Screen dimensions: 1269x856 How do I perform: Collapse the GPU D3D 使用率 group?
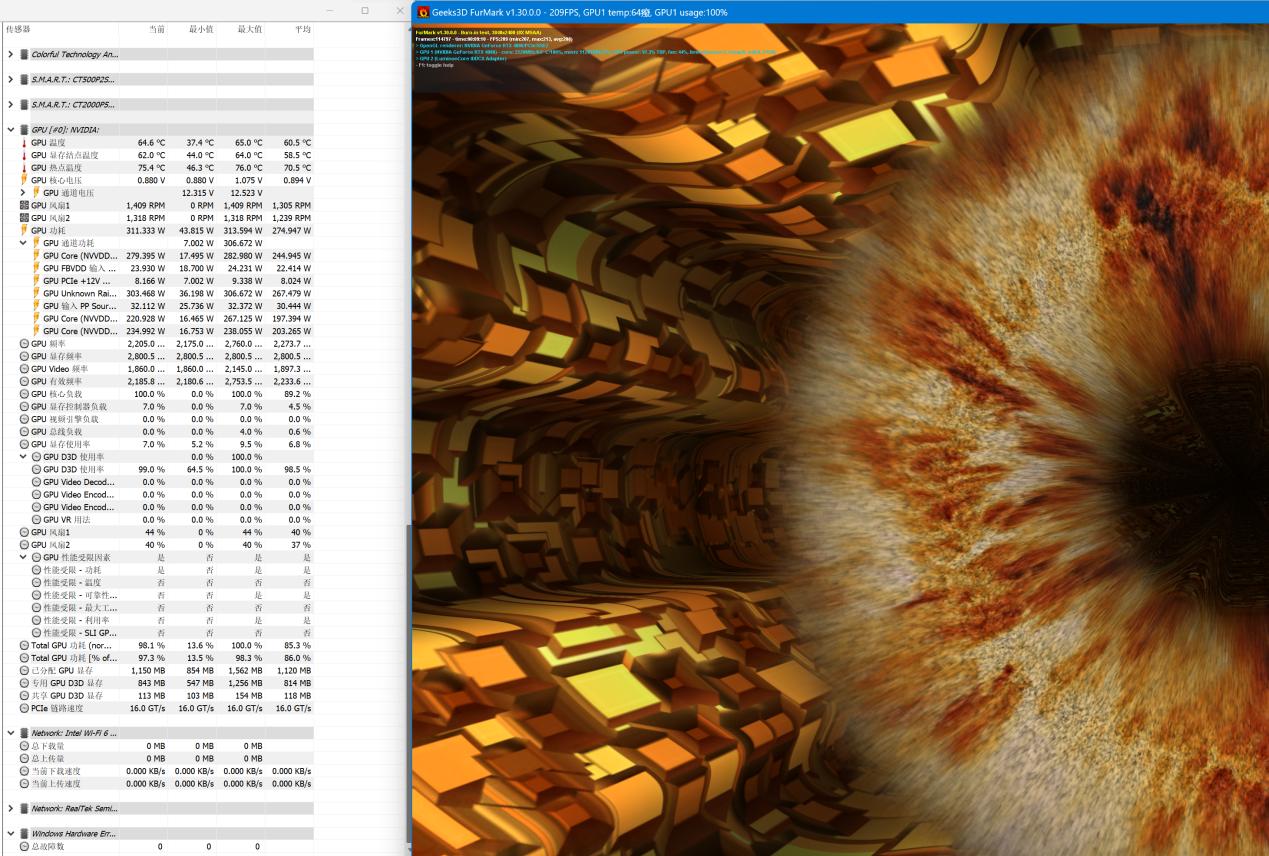click(x=23, y=457)
